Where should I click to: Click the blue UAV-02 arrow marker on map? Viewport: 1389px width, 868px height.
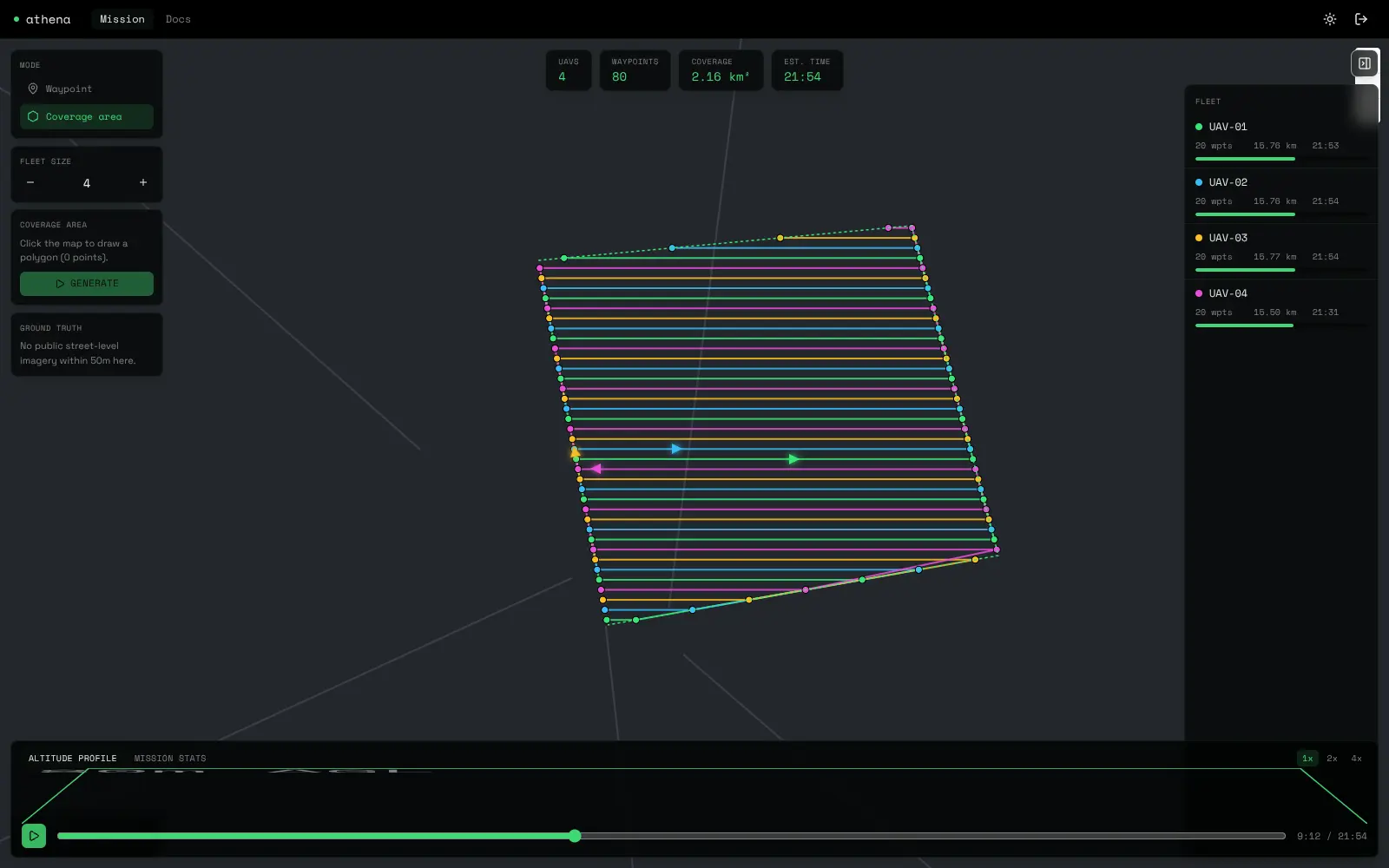(x=676, y=449)
